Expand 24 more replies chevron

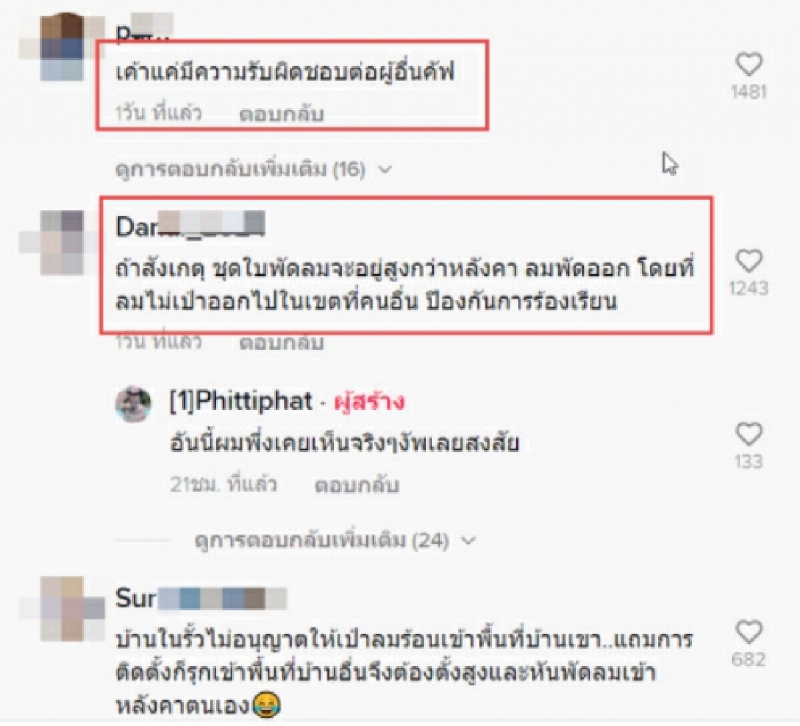[x=468, y=540]
